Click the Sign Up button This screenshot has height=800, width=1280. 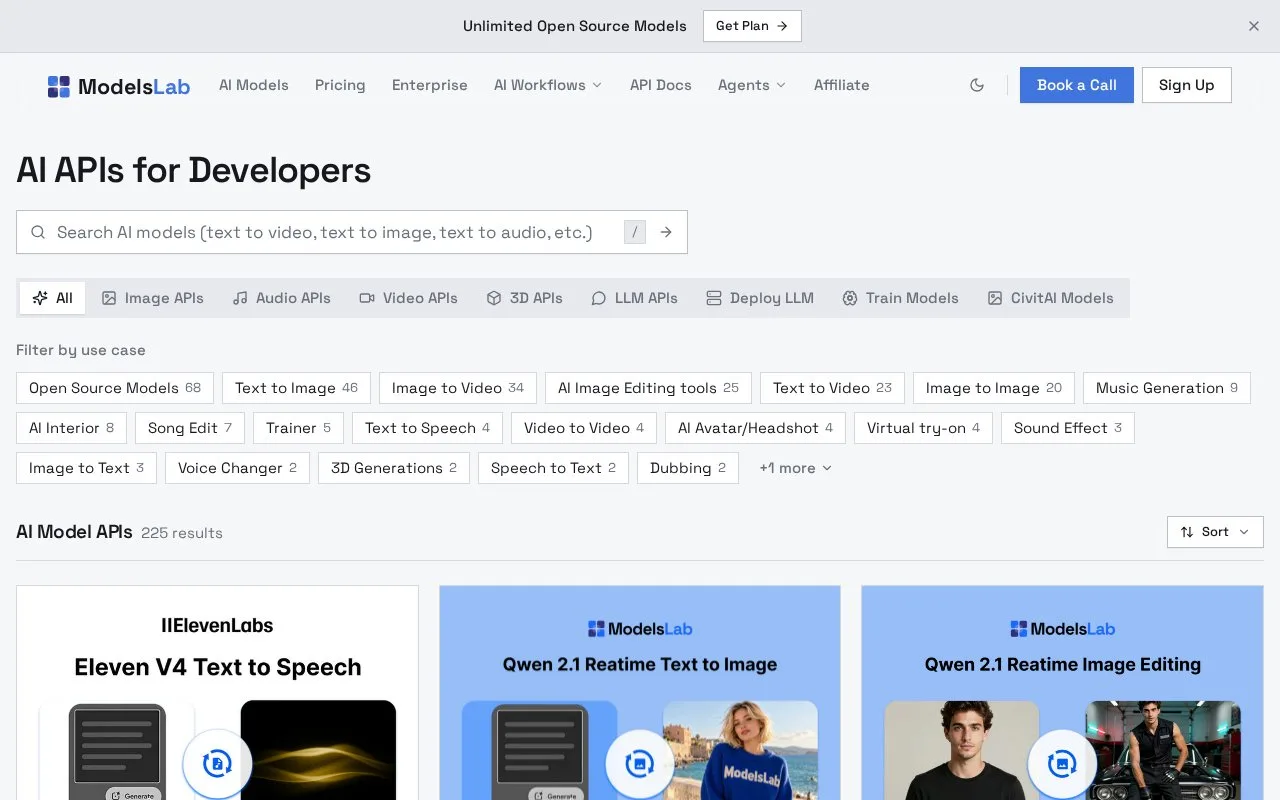(1187, 85)
